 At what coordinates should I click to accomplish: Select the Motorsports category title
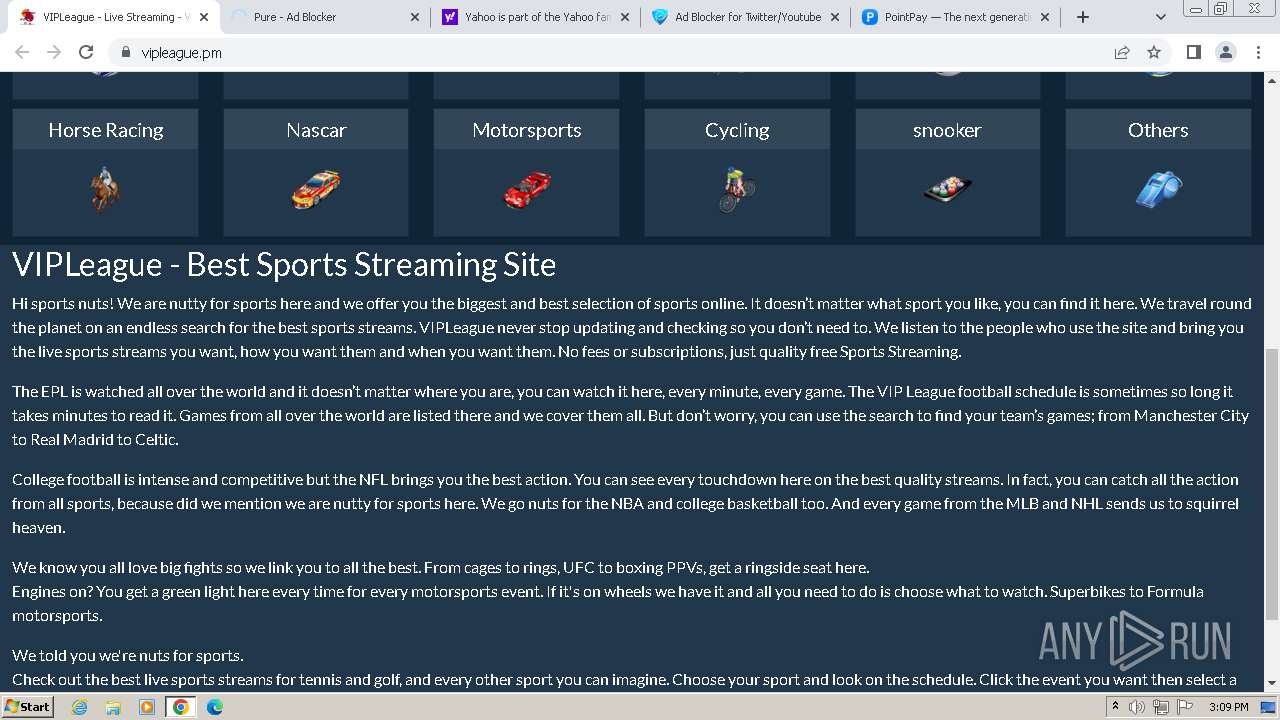pos(527,130)
